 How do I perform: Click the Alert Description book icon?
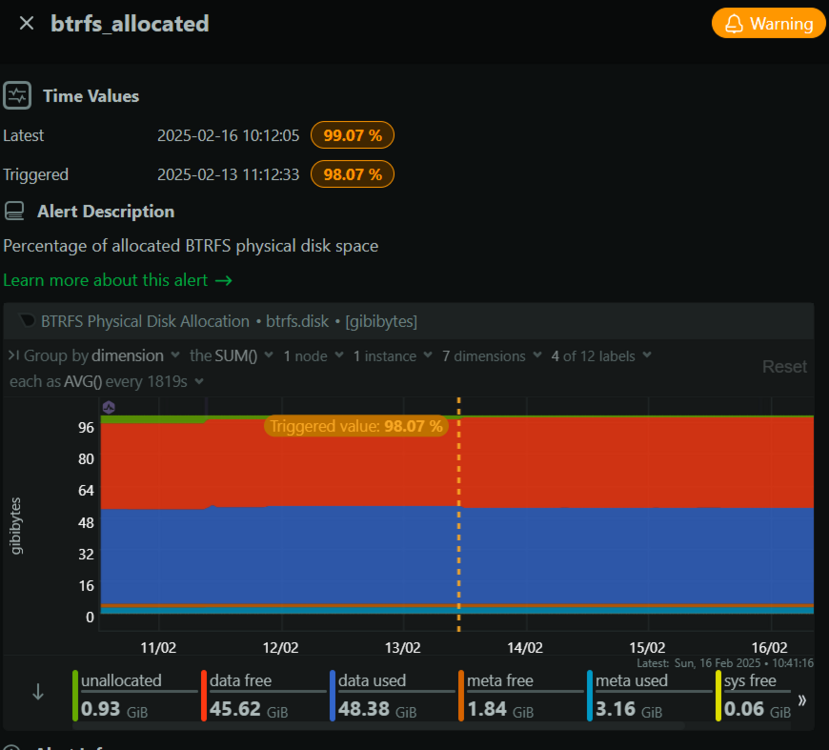(14, 211)
